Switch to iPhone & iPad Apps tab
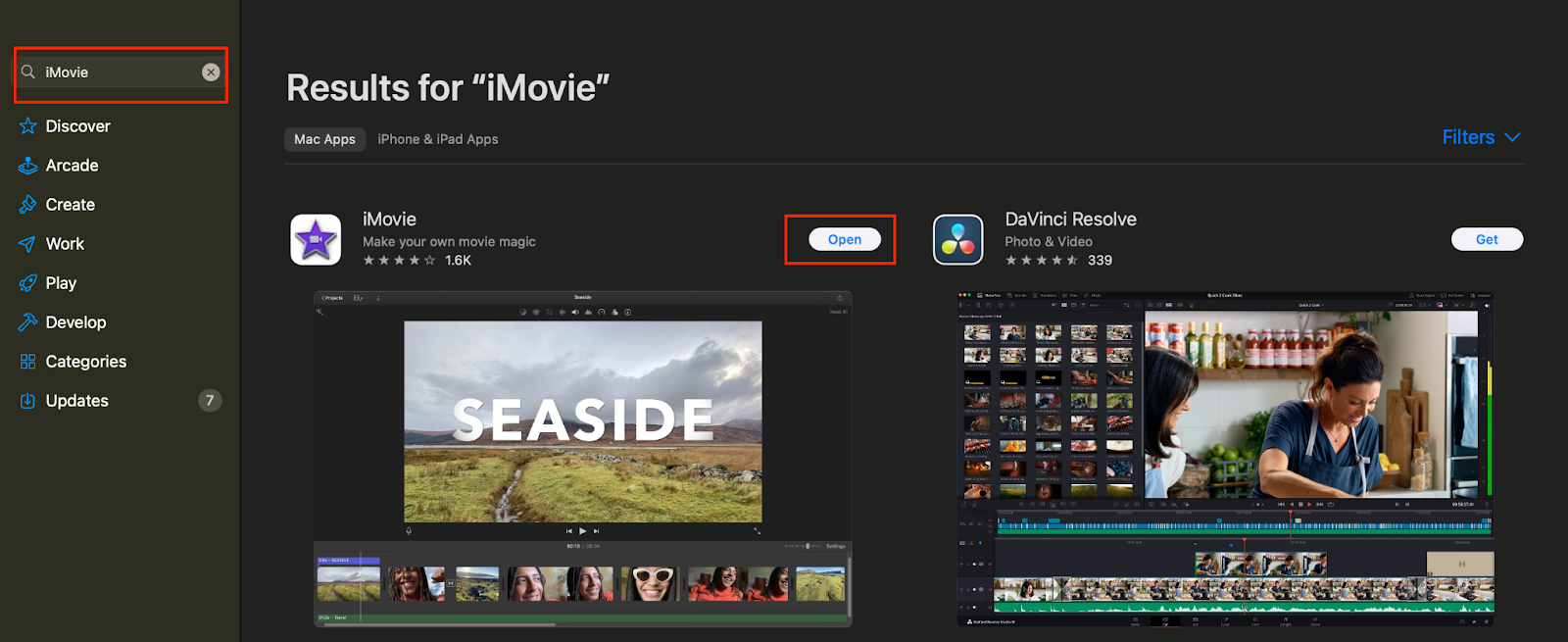 (438, 139)
